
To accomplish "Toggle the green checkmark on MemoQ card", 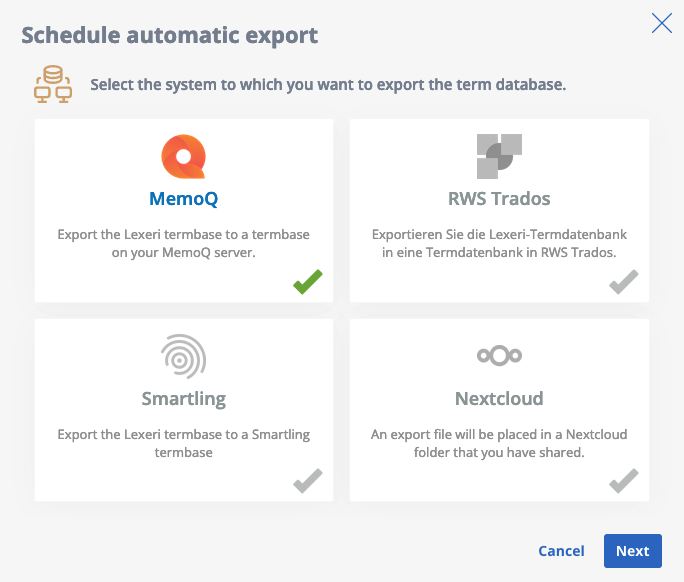I will pos(308,283).
